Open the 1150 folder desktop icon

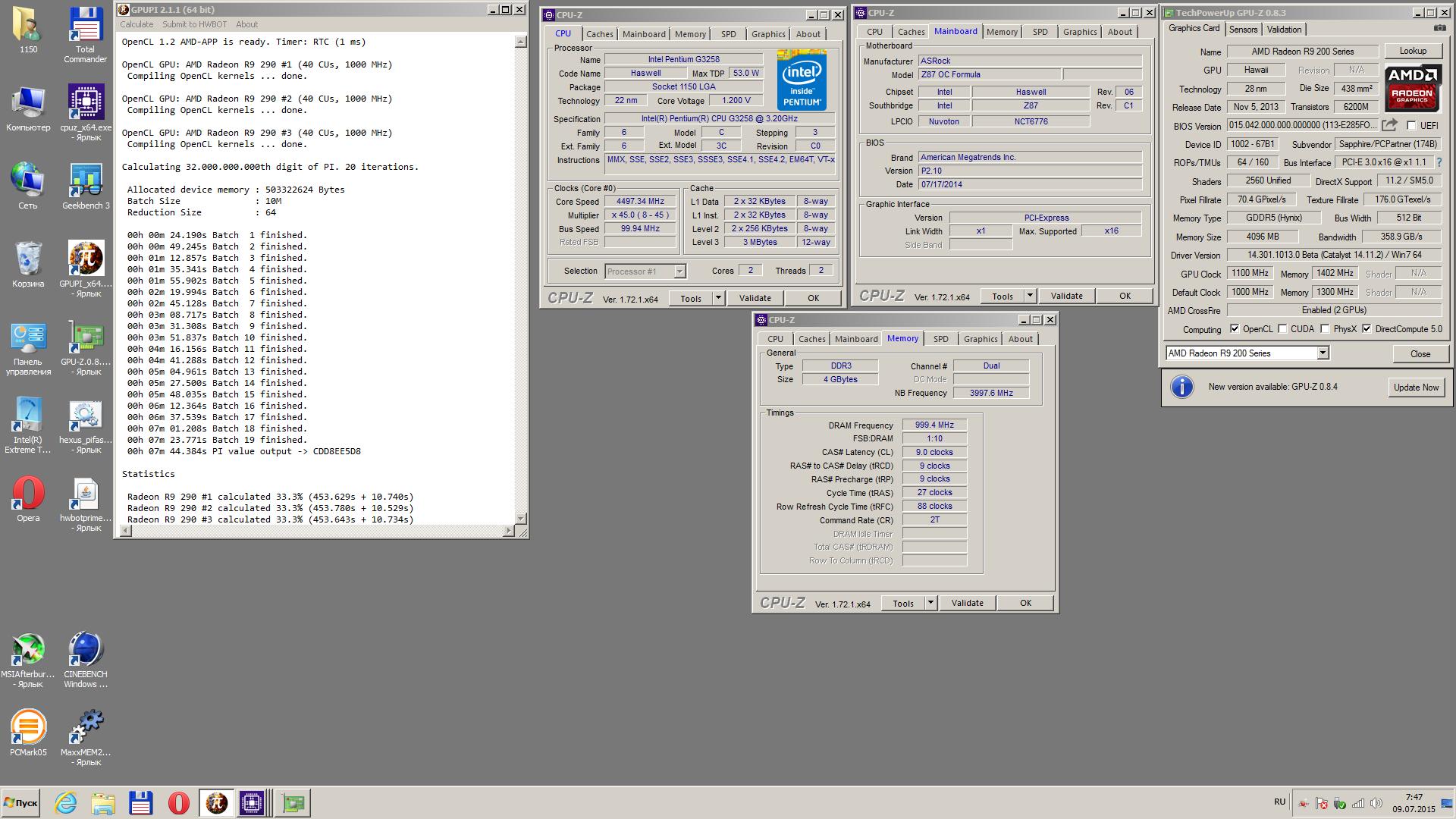tap(28, 30)
